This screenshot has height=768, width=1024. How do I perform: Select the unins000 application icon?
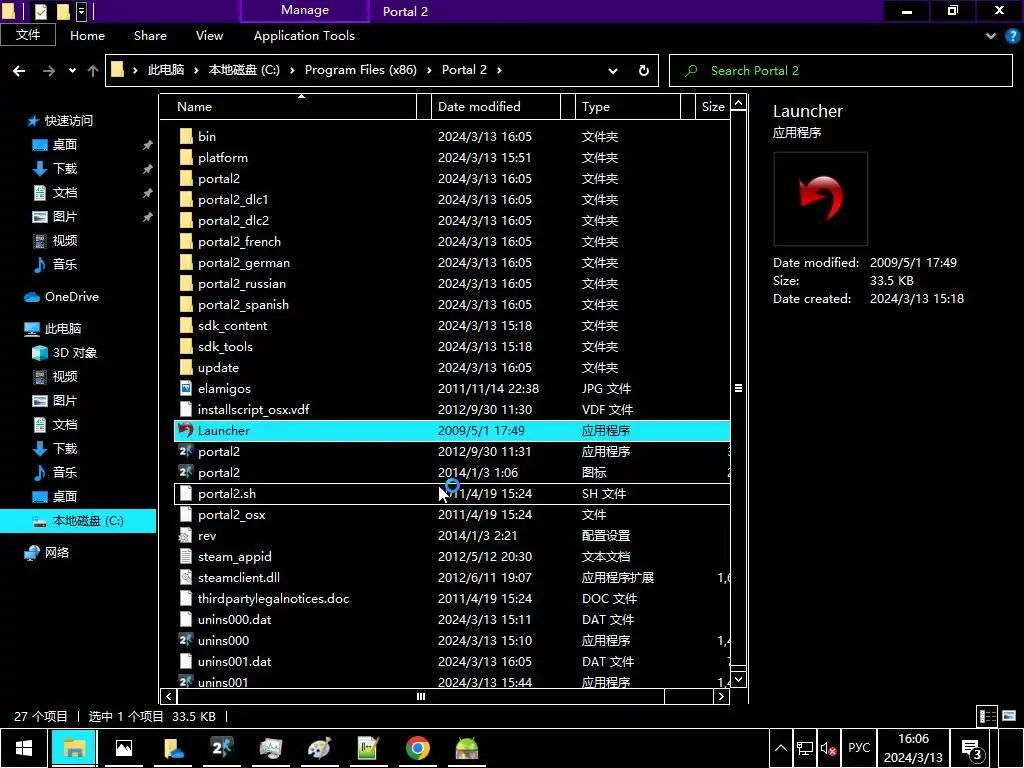(x=186, y=641)
